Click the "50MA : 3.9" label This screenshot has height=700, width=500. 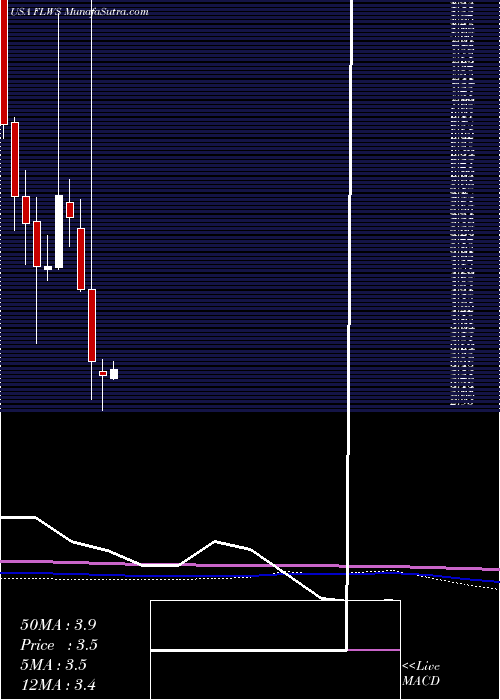pos(58,625)
